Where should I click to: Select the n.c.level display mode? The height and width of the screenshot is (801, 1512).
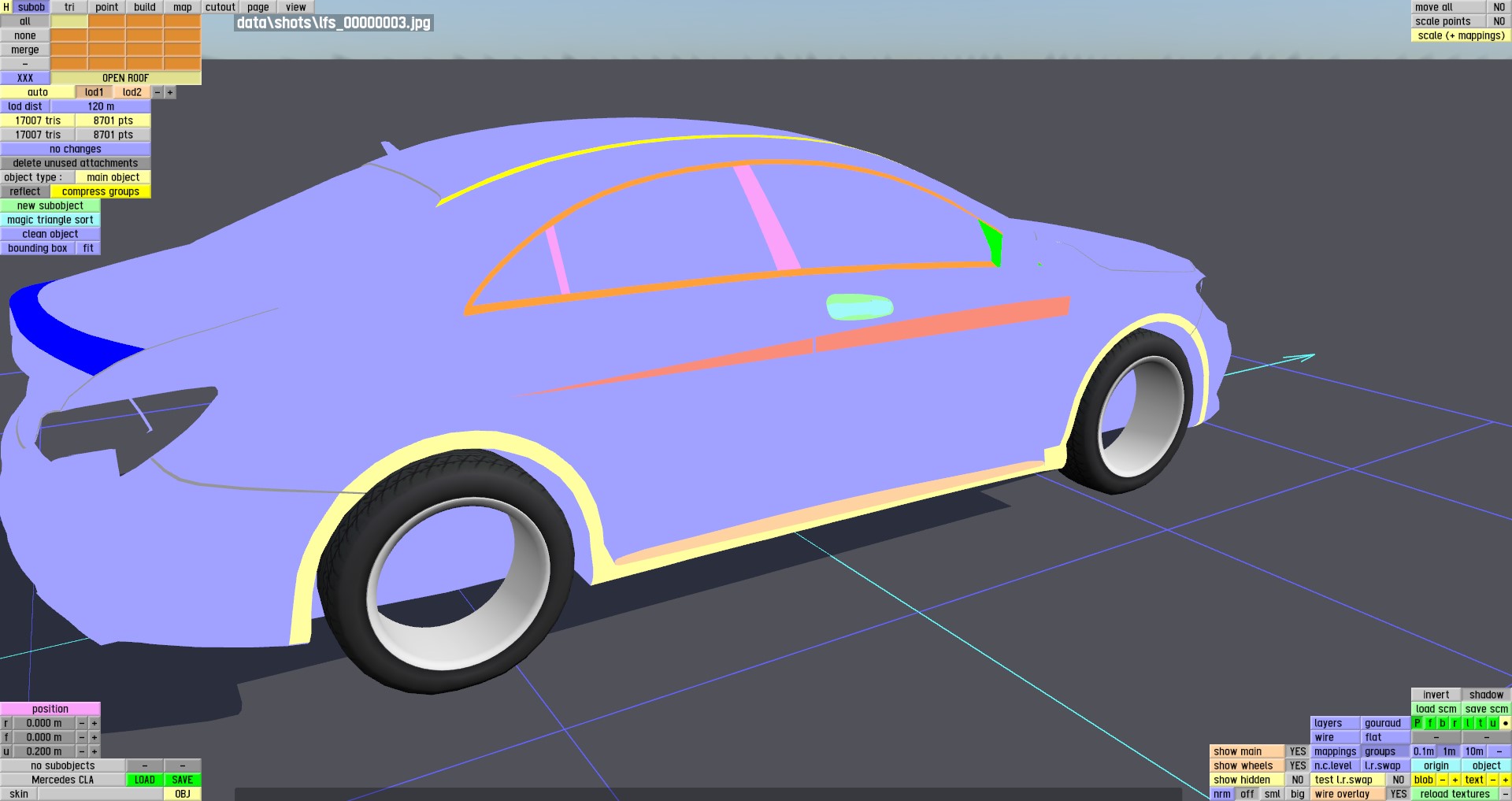pos(1336,766)
